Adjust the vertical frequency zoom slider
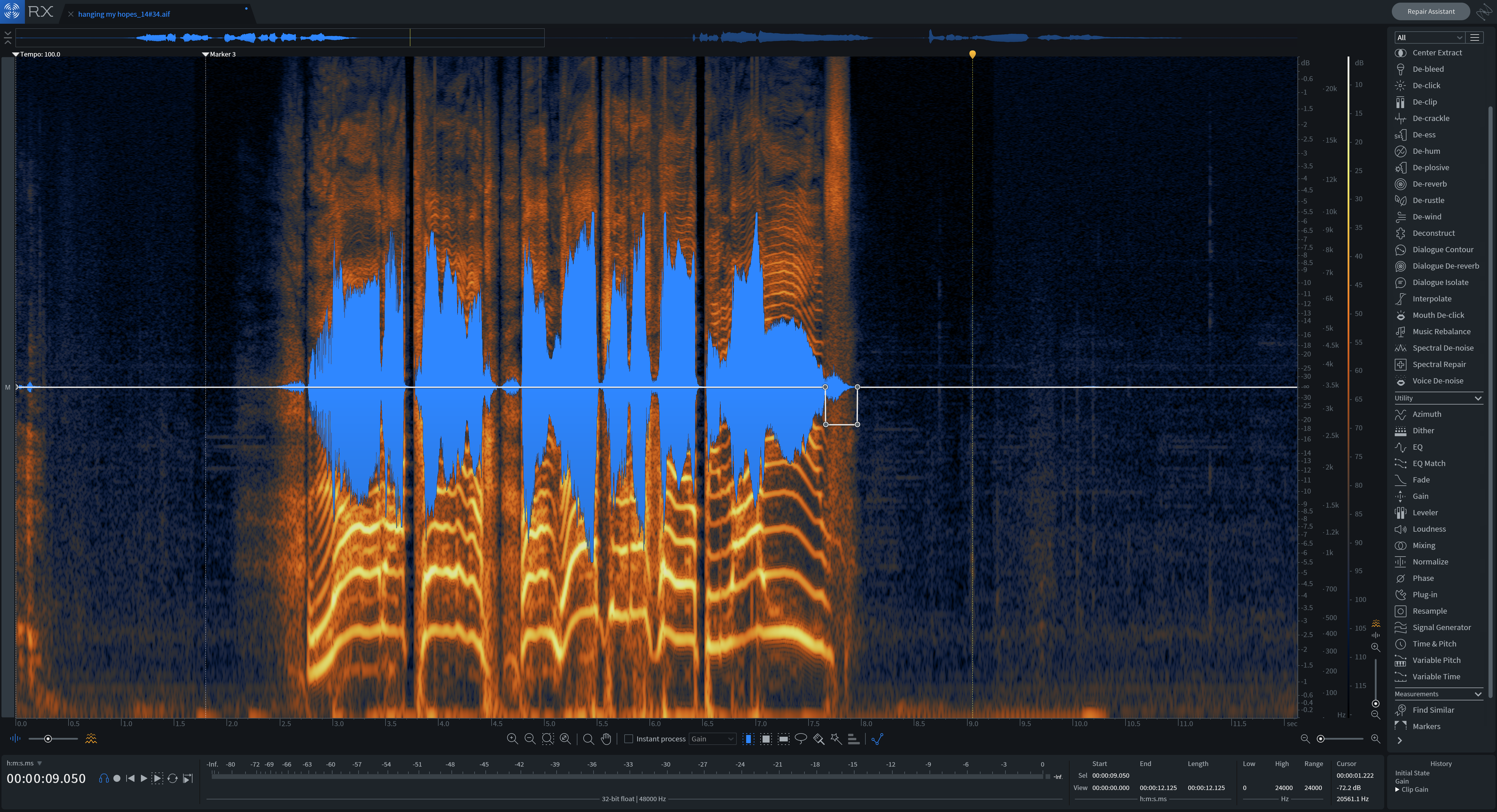Screen dimensions: 1497x812 point(1375,703)
